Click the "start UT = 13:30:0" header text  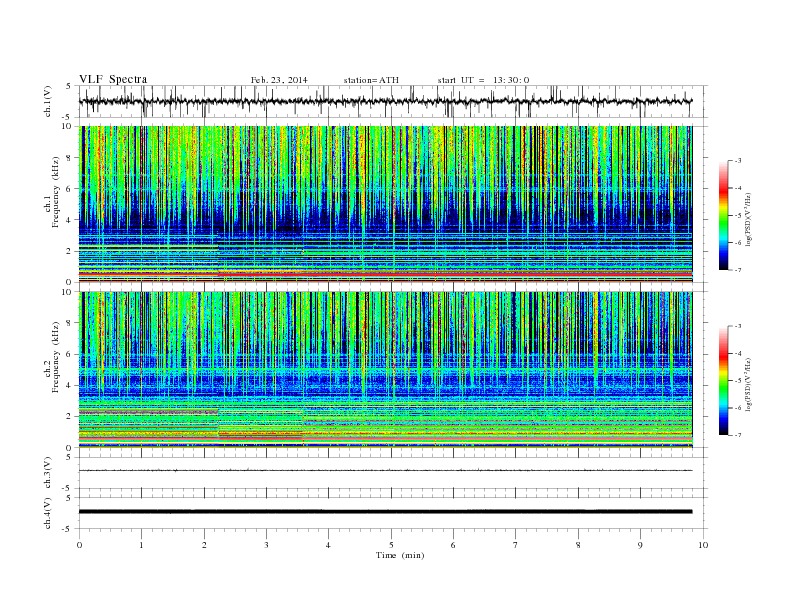tap(483, 80)
